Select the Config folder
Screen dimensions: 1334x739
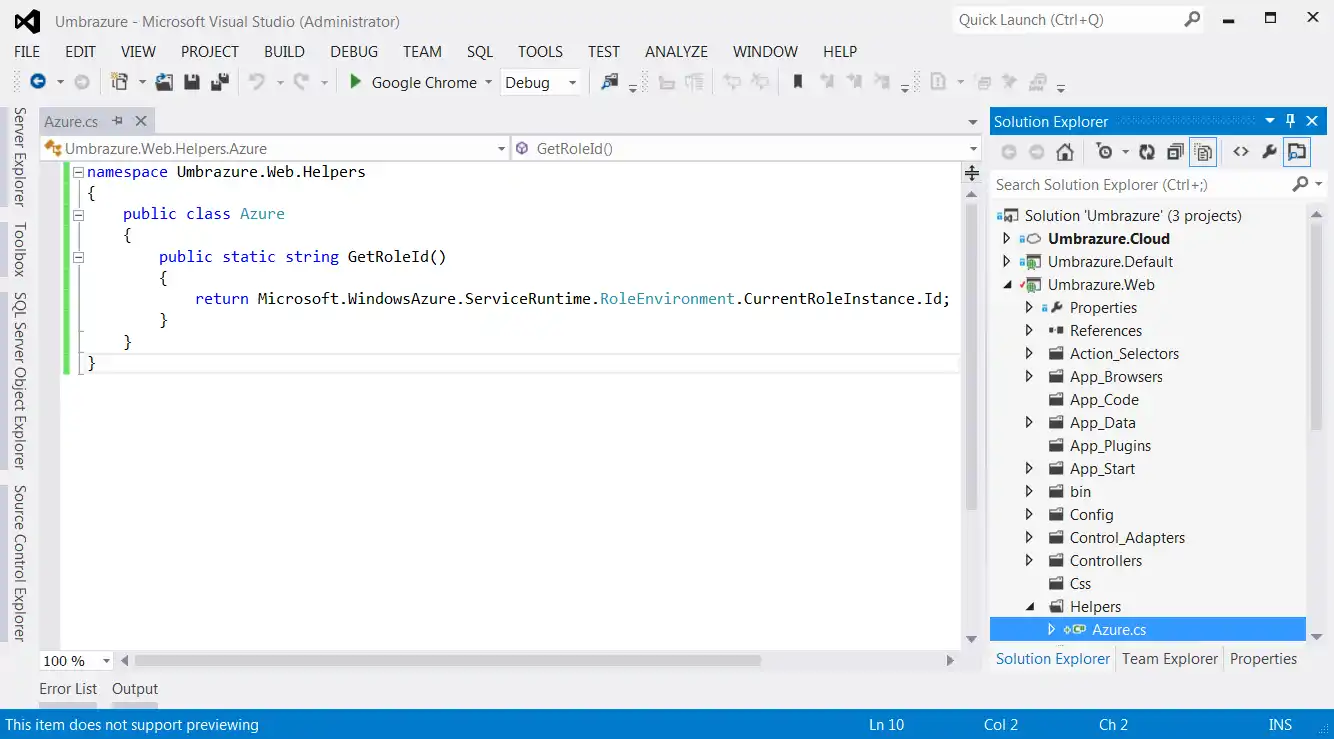point(1091,515)
